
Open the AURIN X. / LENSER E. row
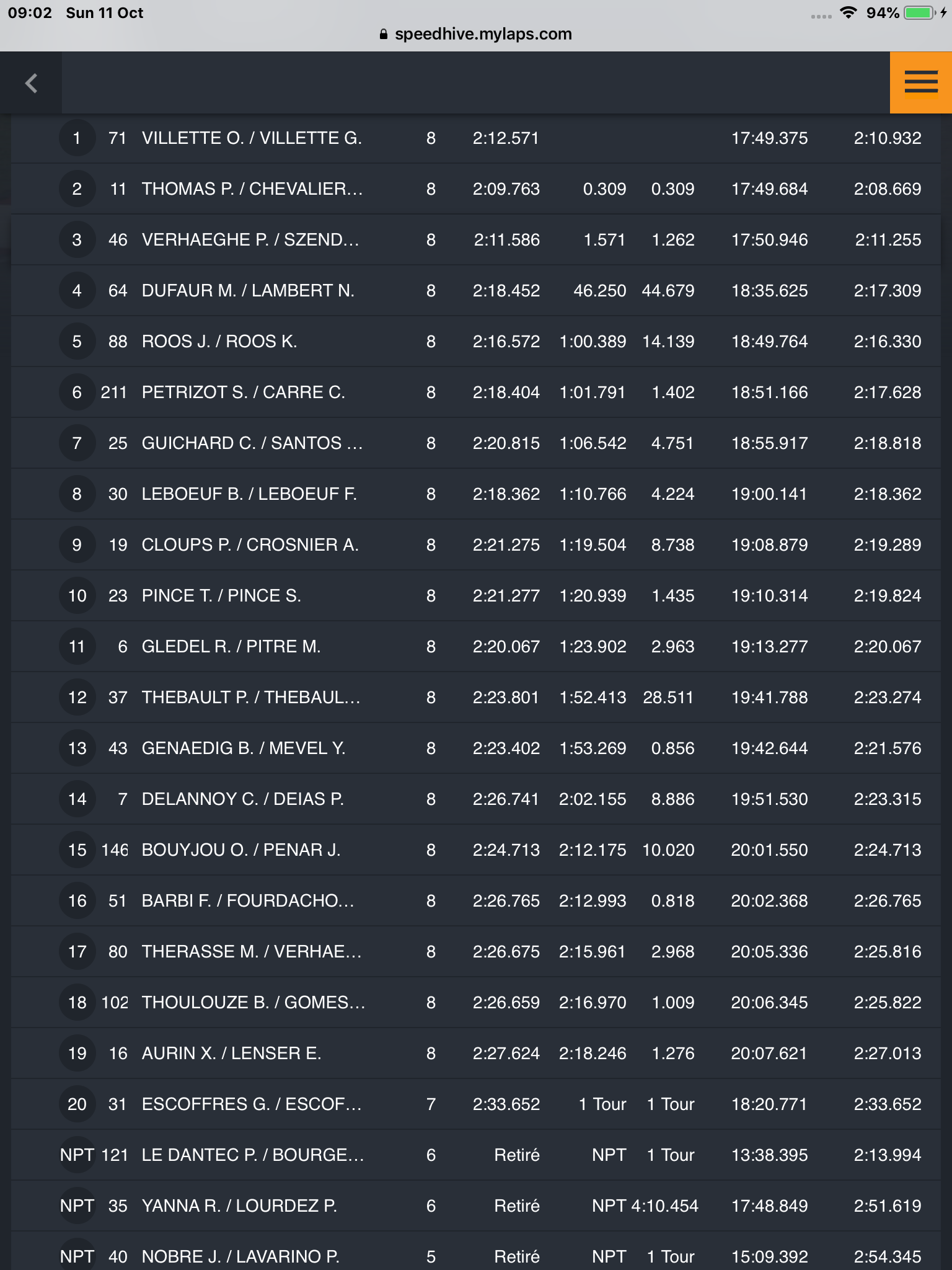tap(476, 1053)
